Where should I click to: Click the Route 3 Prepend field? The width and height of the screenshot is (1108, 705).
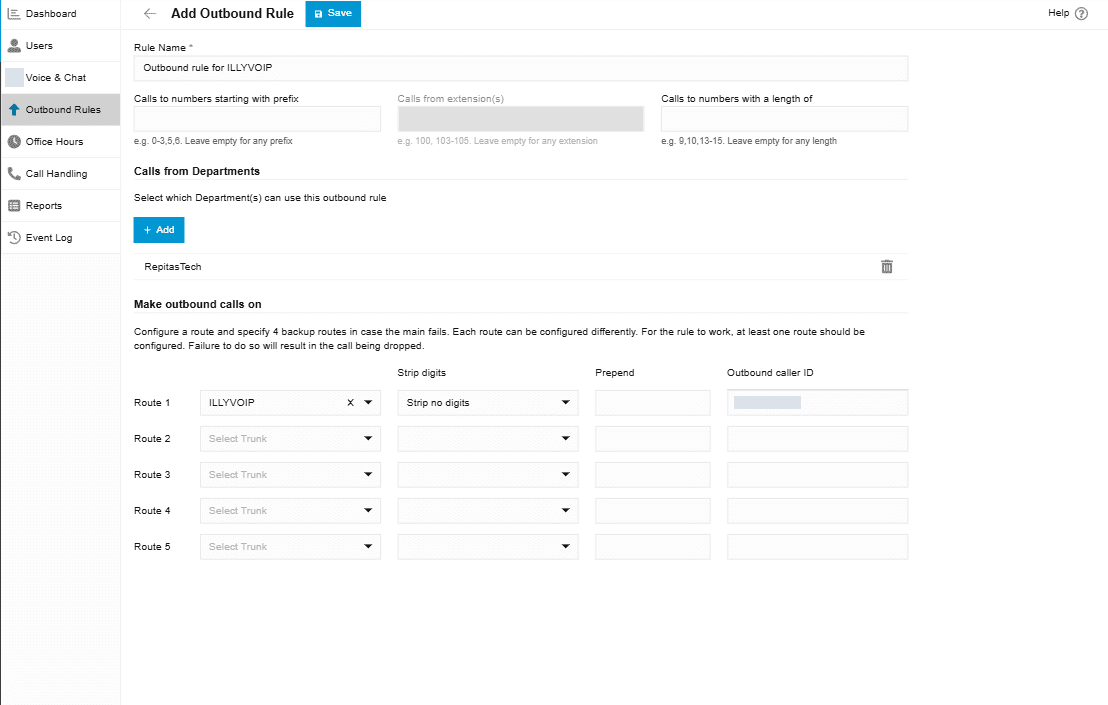tap(652, 475)
